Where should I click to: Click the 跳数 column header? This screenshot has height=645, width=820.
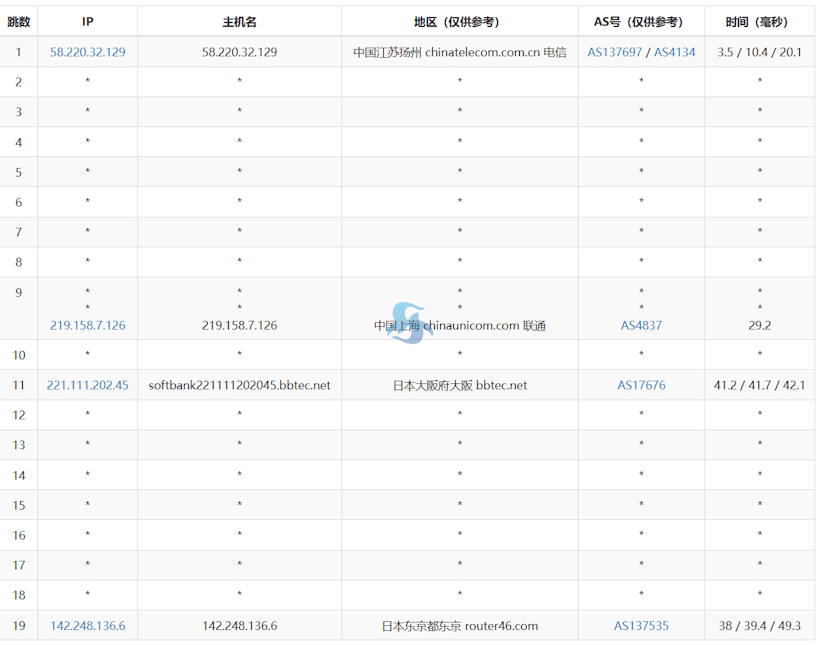click(x=19, y=21)
